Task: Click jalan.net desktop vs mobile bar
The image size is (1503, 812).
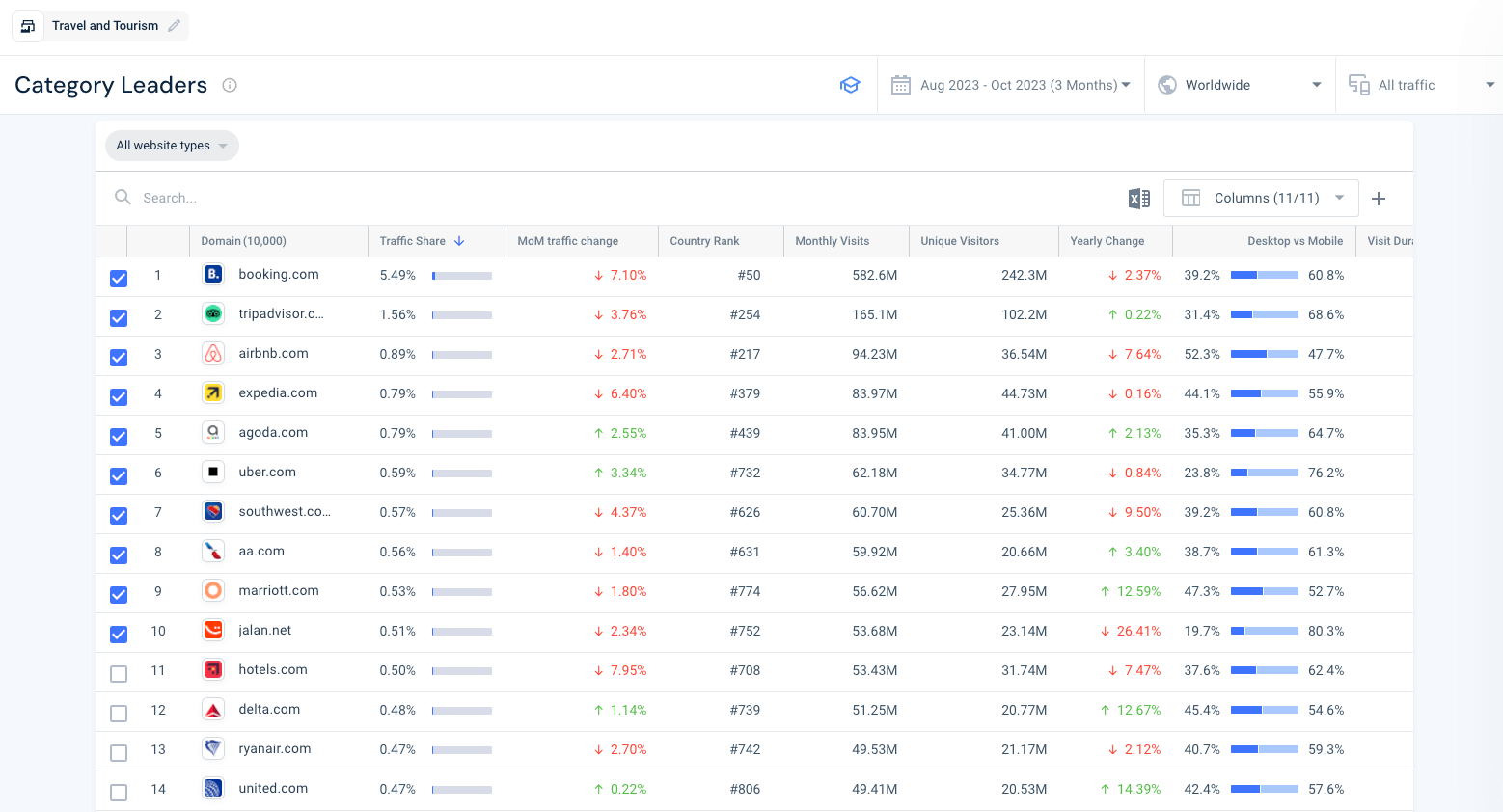Action: (1265, 631)
